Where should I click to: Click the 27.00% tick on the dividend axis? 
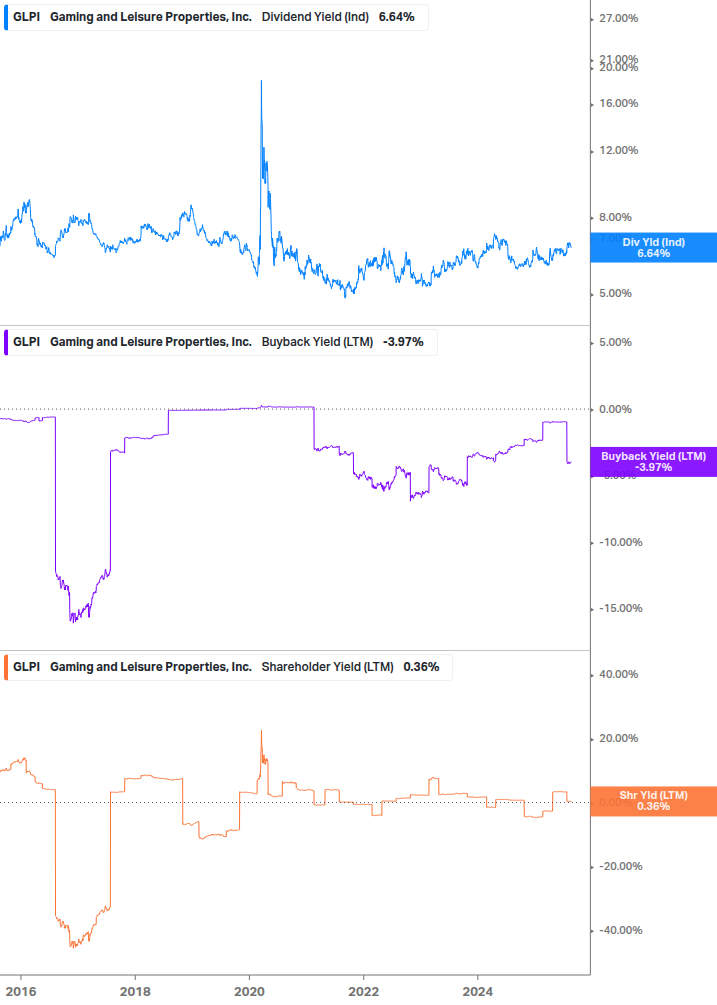(x=618, y=19)
